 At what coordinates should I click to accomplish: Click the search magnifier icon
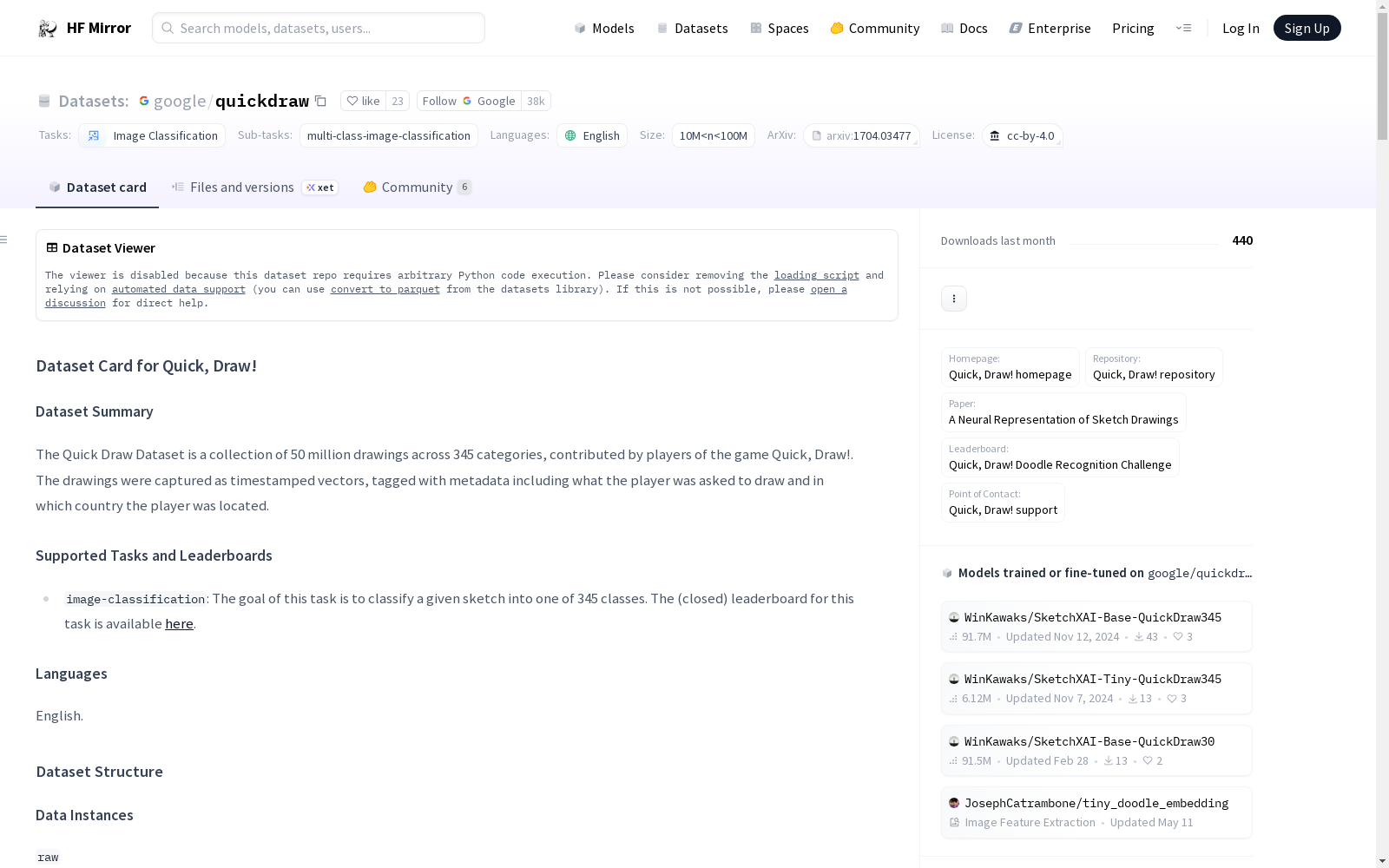(168, 28)
